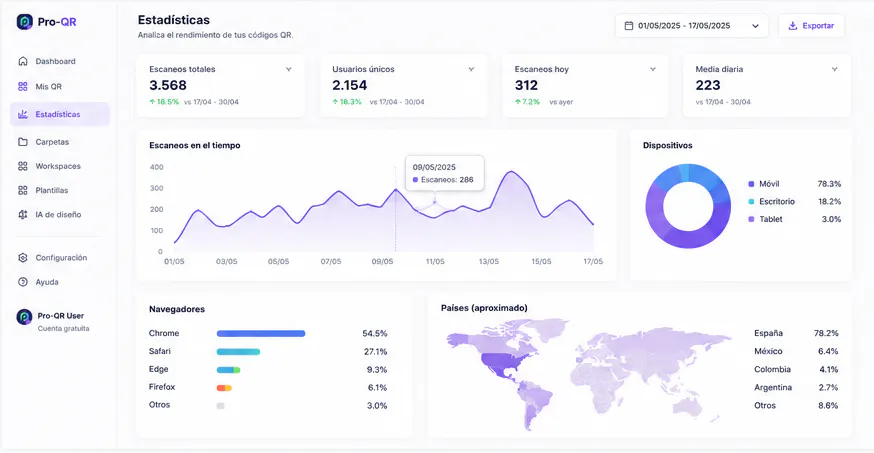Click España 78.2% country row
This screenshot has width=874, height=453.
point(796,333)
